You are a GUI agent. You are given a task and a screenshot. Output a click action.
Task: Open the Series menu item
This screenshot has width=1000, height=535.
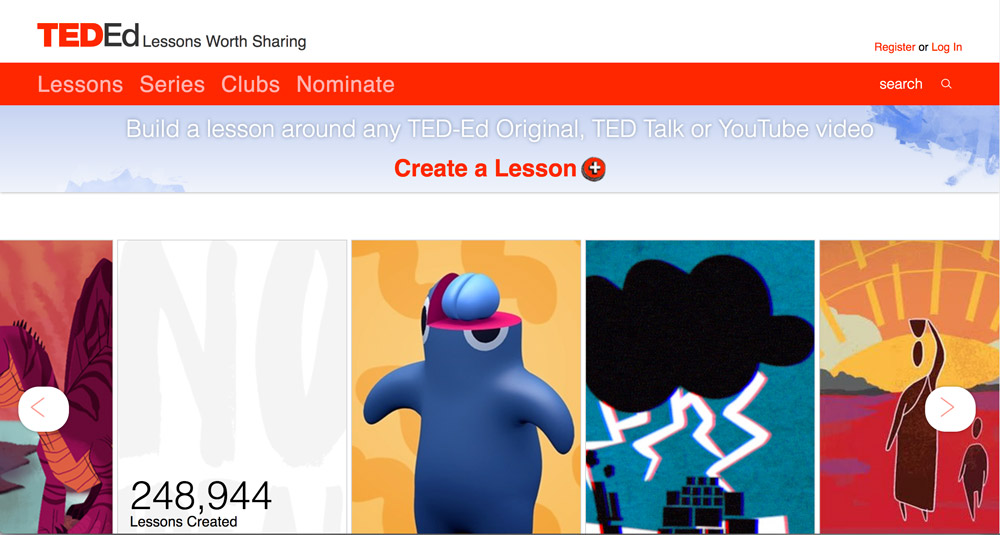click(172, 84)
